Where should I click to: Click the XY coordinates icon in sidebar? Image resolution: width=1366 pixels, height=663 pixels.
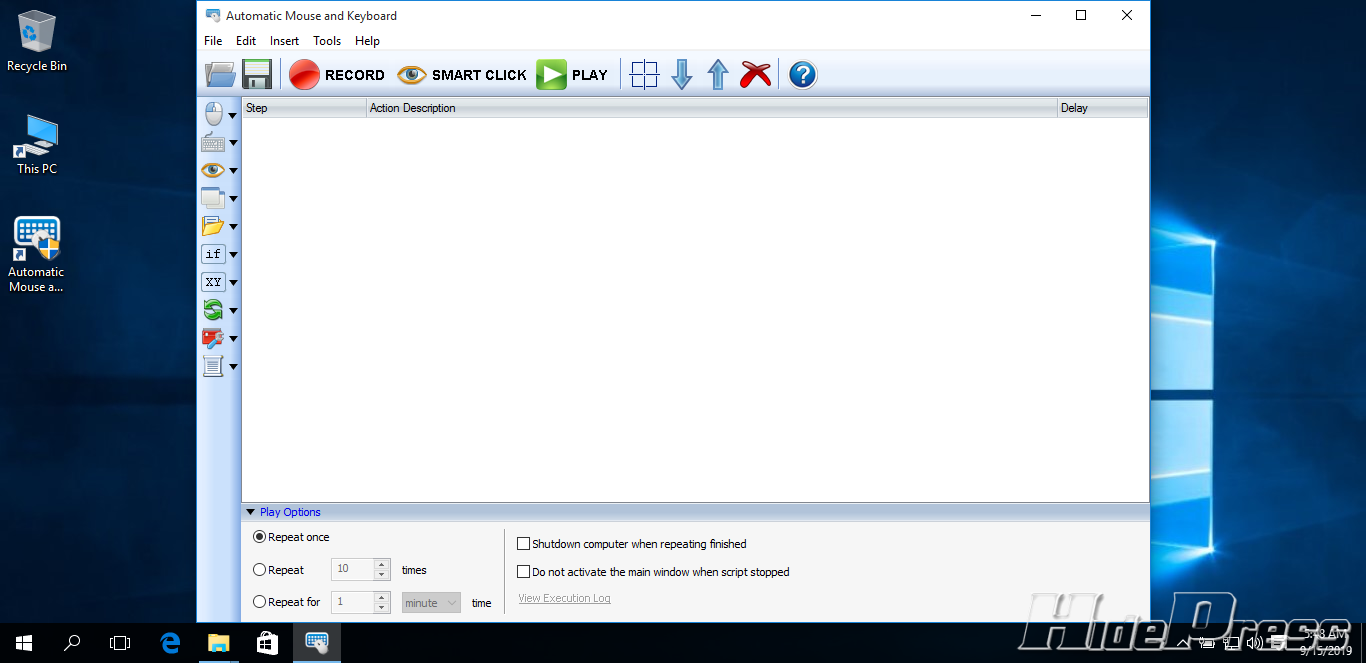(213, 282)
